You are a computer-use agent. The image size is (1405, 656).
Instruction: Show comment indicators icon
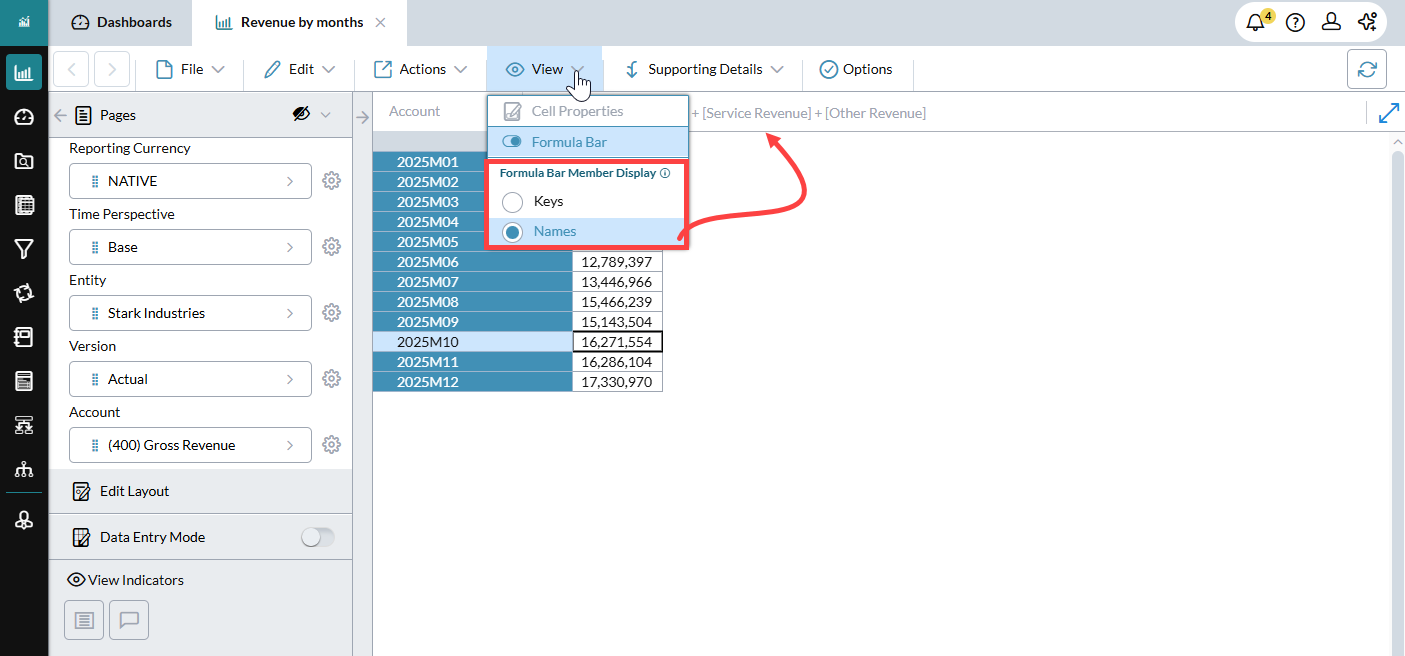tap(129, 620)
